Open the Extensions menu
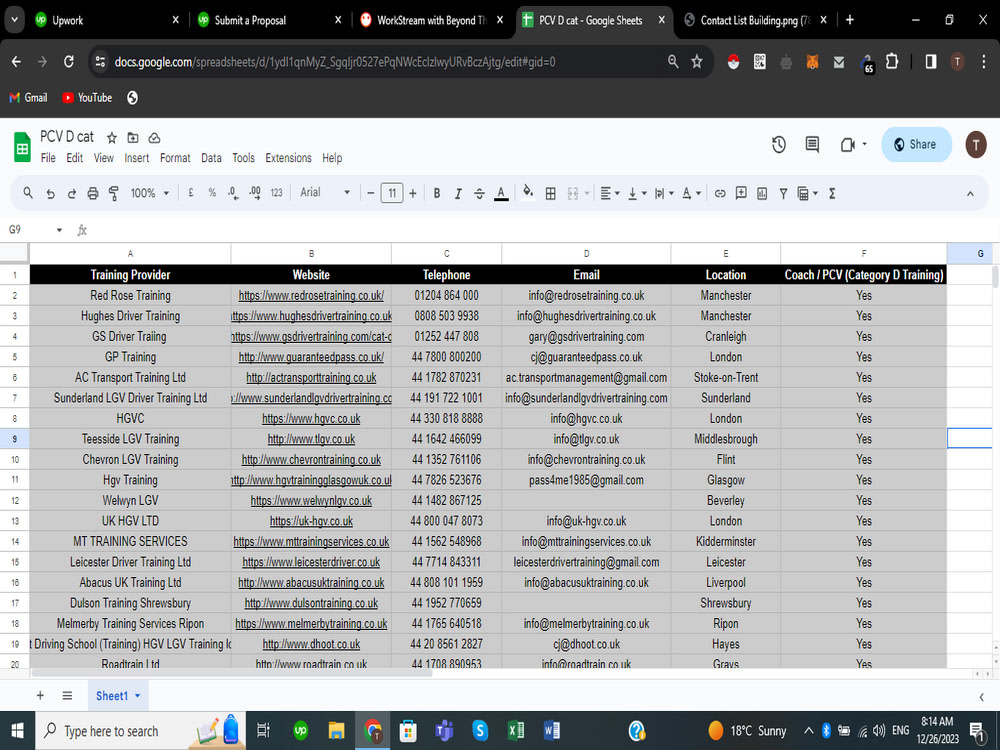Image resolution: width=1000 pixels, height=750 pixels. click(288, 158)
